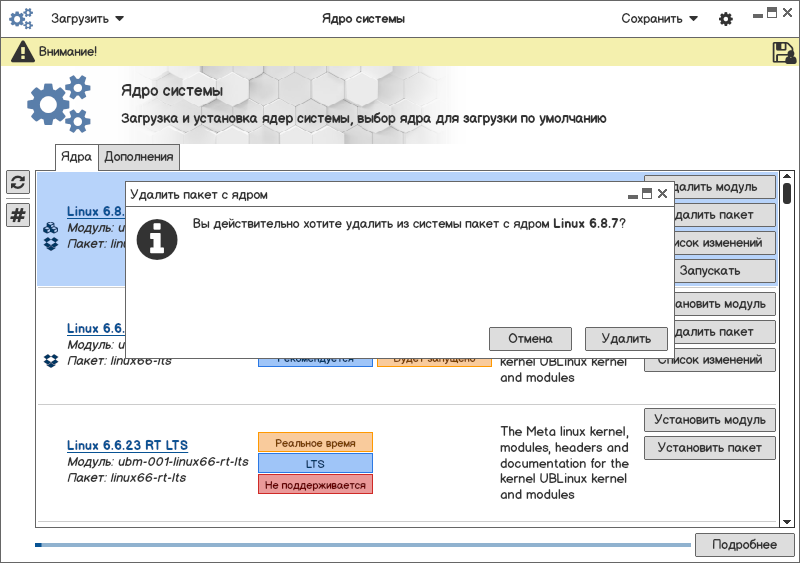Click the Запускать button
Viewport: 800px width, 563px height.
point(725,271)
